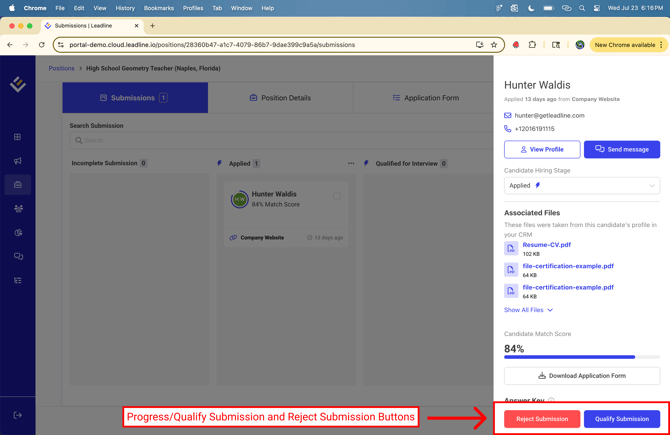Open the Candidate Hiring Stage dropdown
This screenshot has width=670, height=435.
point(581,185)
